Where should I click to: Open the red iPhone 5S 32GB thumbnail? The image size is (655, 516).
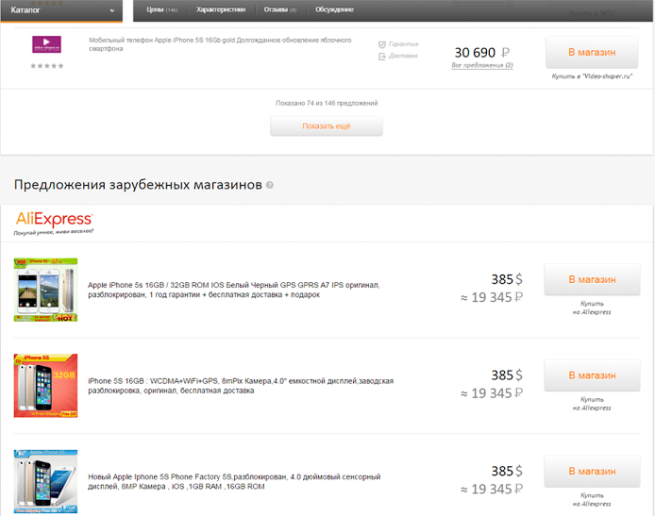click(46, 385)
